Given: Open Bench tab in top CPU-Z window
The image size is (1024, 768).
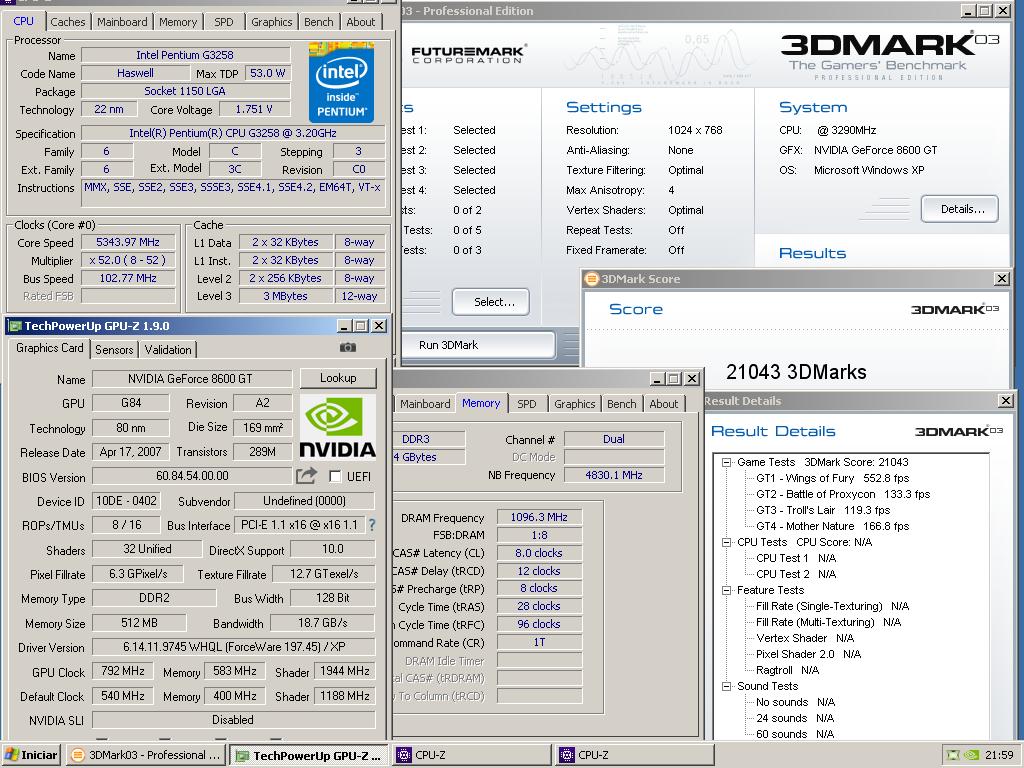Looking at the screenshot, I should coord(319,22).
